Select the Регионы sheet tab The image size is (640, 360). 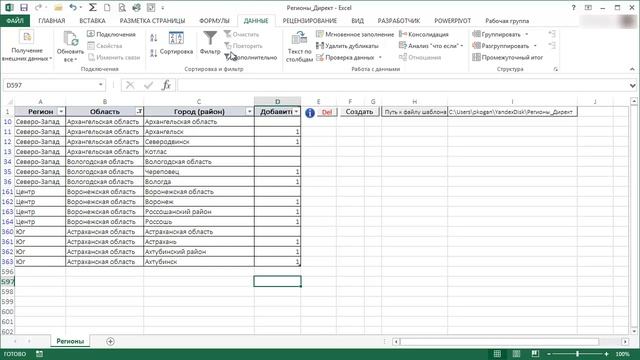tap(70, 341)
